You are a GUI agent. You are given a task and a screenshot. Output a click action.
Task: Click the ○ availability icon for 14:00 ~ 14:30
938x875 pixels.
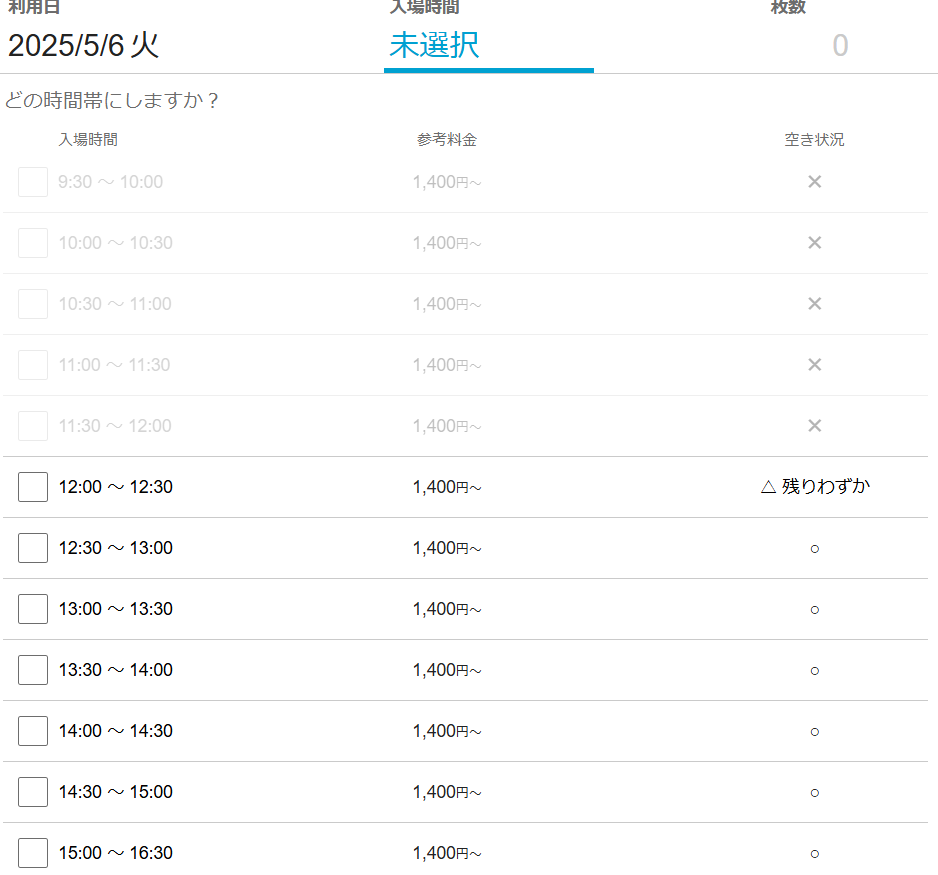point(814,731)
